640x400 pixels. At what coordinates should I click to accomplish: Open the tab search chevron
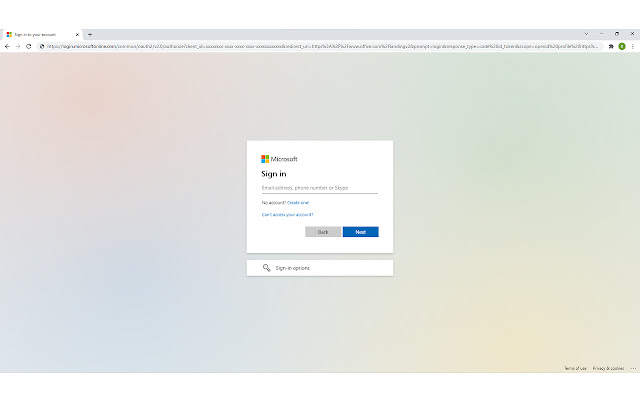click(586, 34)
